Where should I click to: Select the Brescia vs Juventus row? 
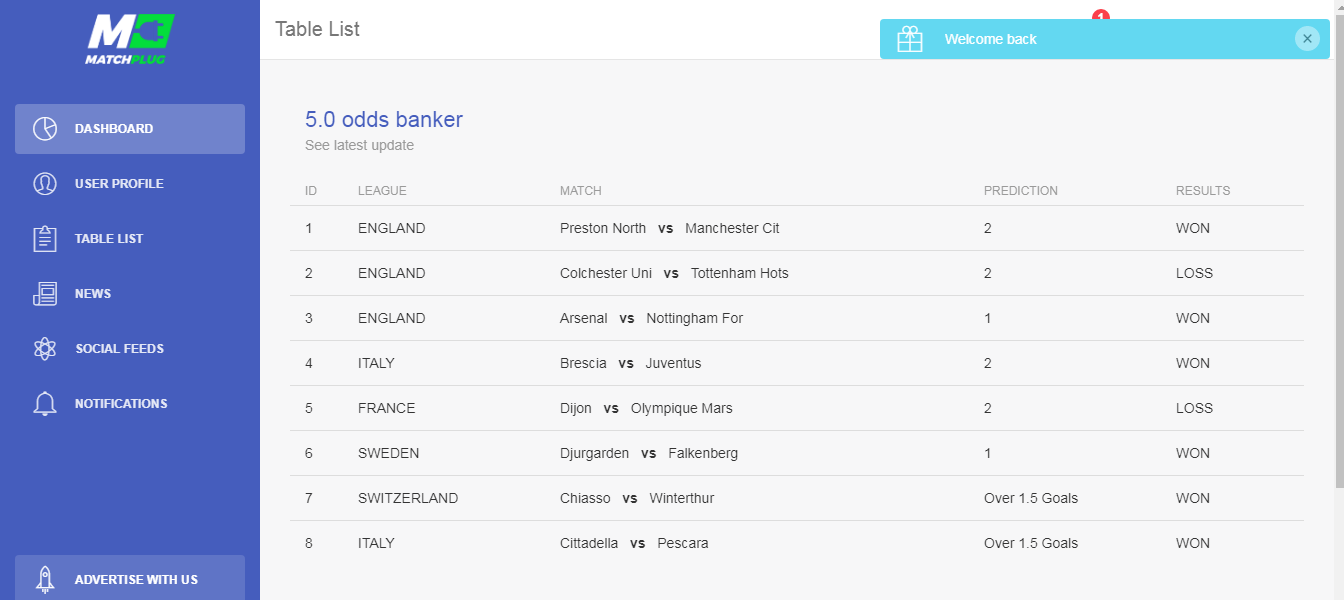630,363
